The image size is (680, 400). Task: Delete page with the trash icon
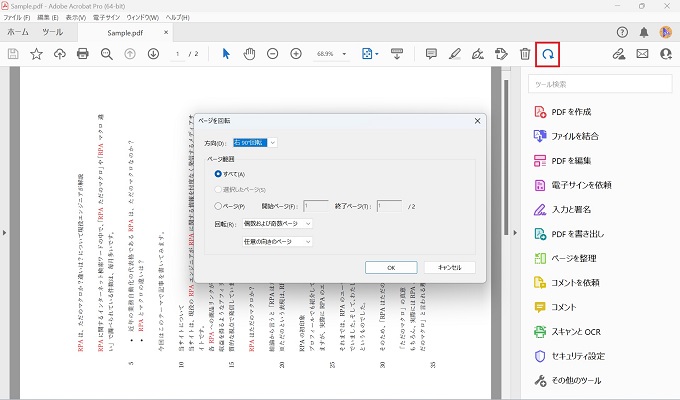[x=525, y=54]
